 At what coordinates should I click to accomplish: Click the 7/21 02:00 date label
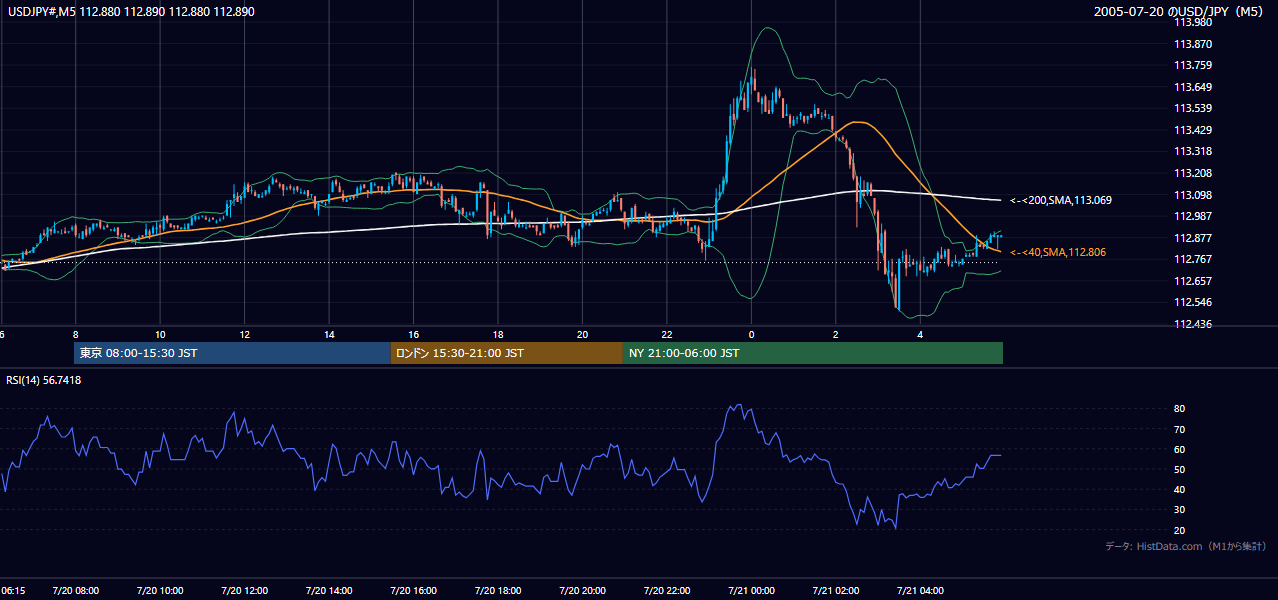(x=836, y=591)
